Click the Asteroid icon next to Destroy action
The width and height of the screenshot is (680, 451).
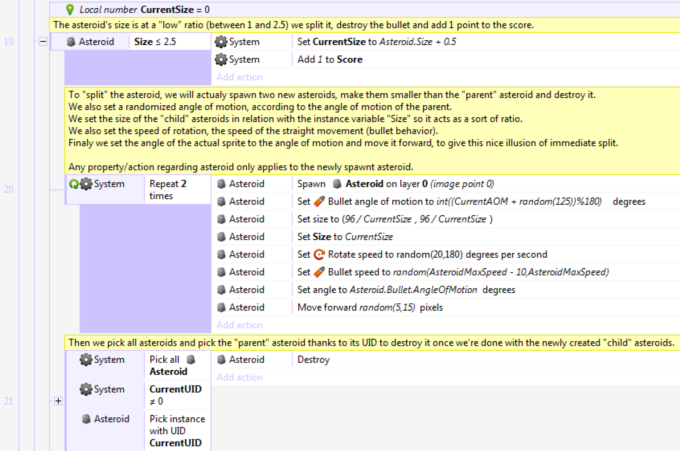tap(222, 359)
